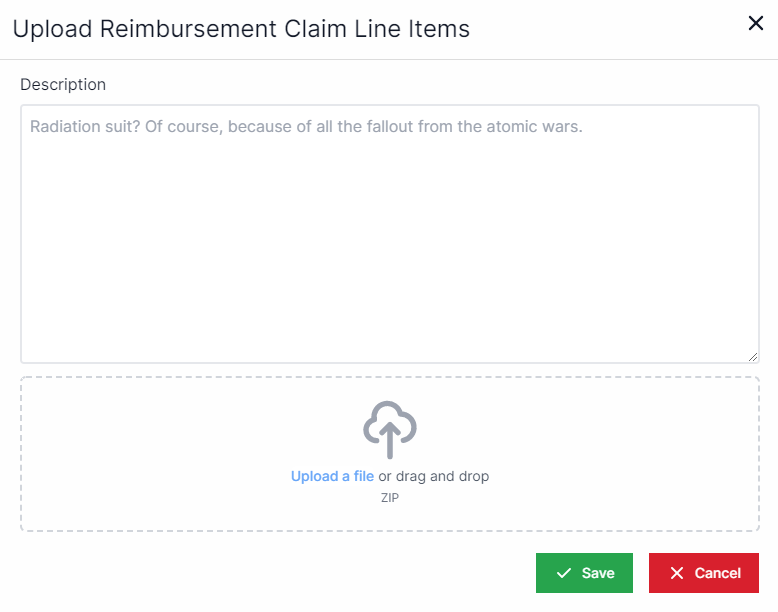Click the ZIP file type label
The width and height of the screenshot is (778, 612).
tap(389, 496)
